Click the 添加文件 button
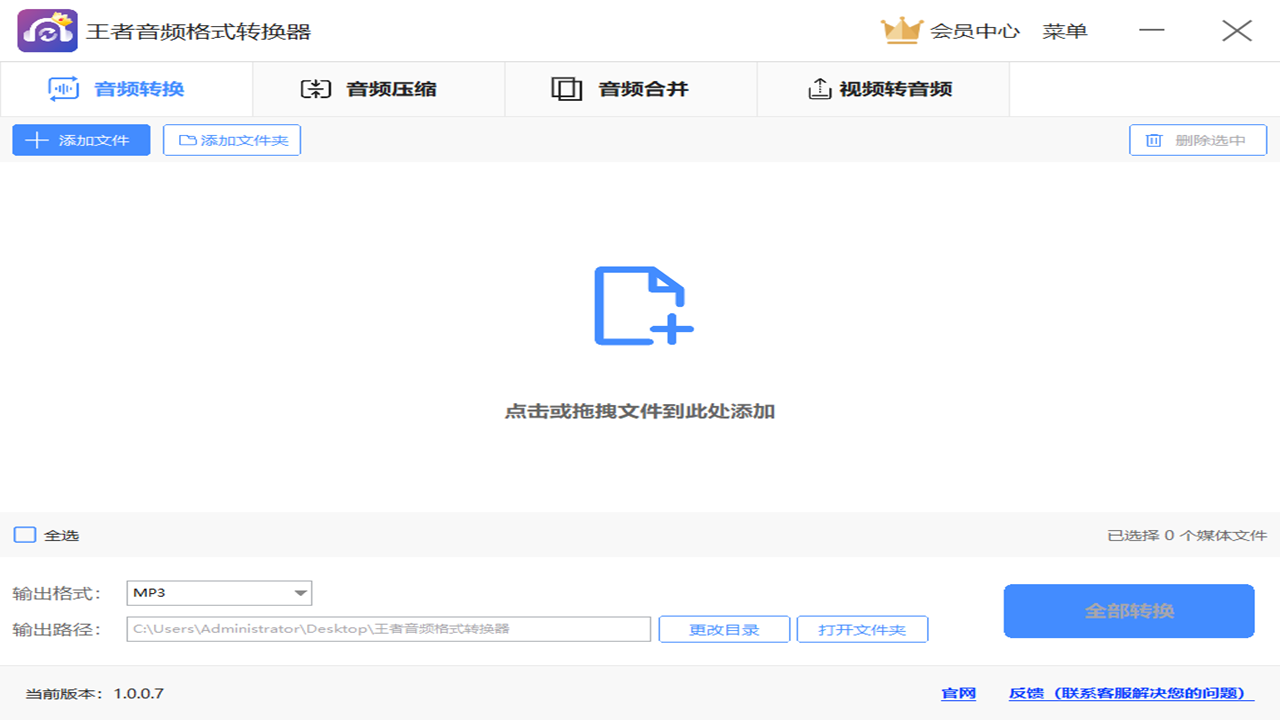The image size is (1280, 720). pos(80,140)
